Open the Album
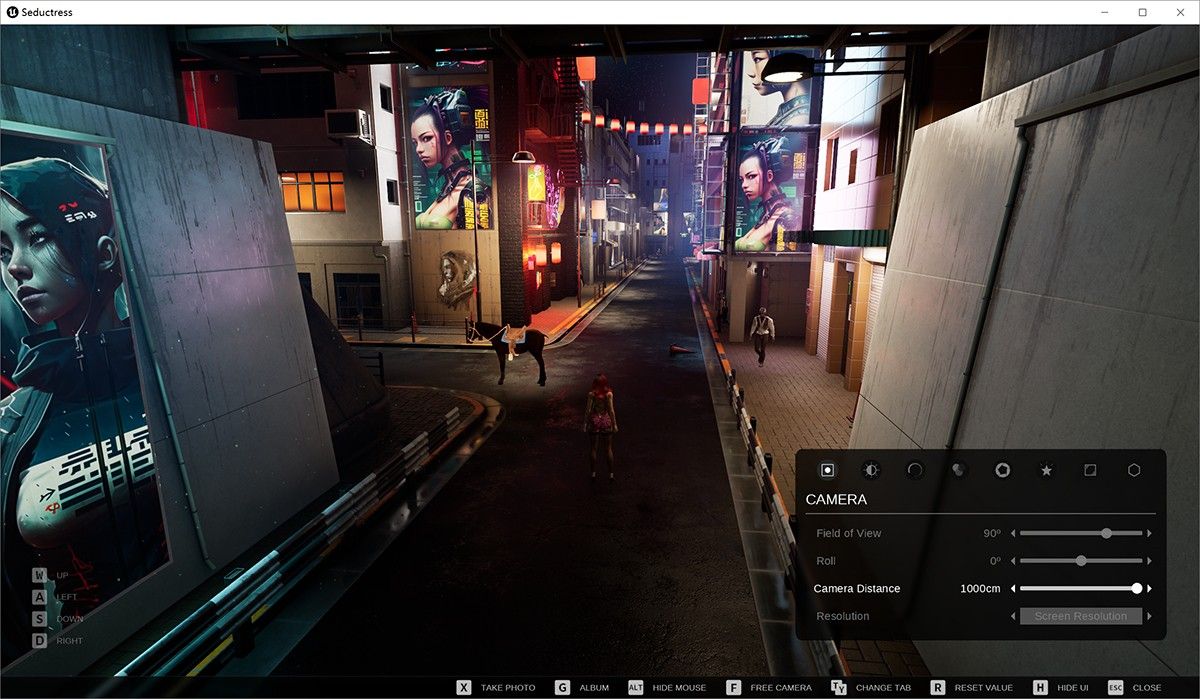1200x699 pixels. click(x=583, y=688)
